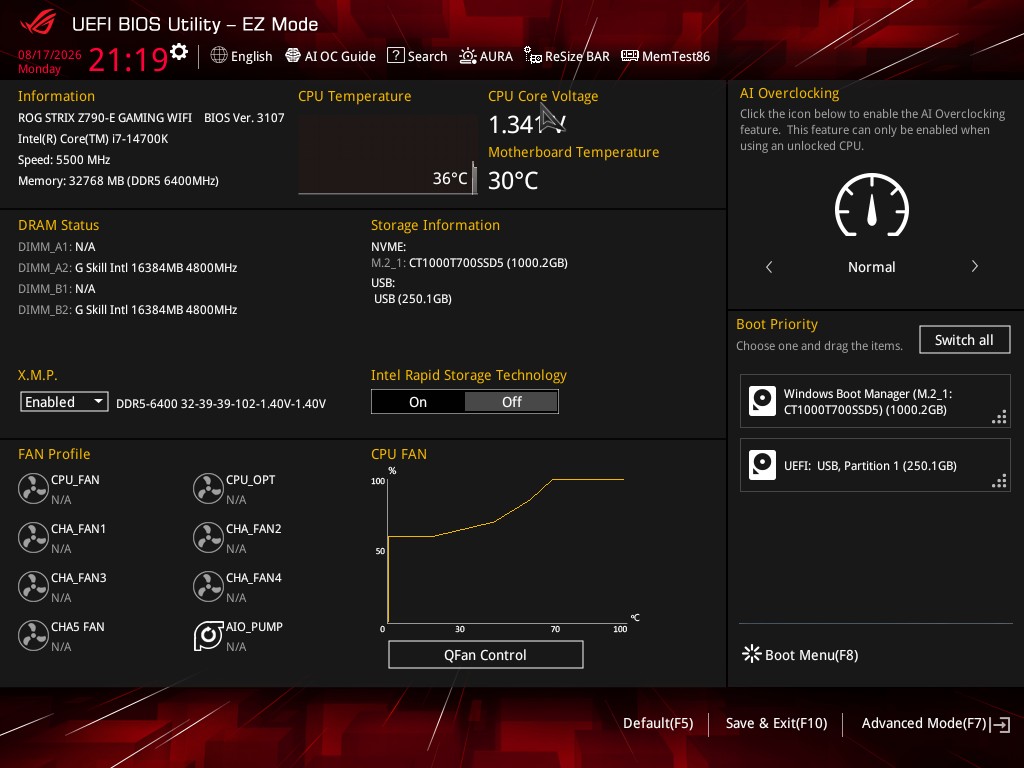The width and height of the screenshot is (1024, 768).
Task: Open the Search function
Action: 417,56
